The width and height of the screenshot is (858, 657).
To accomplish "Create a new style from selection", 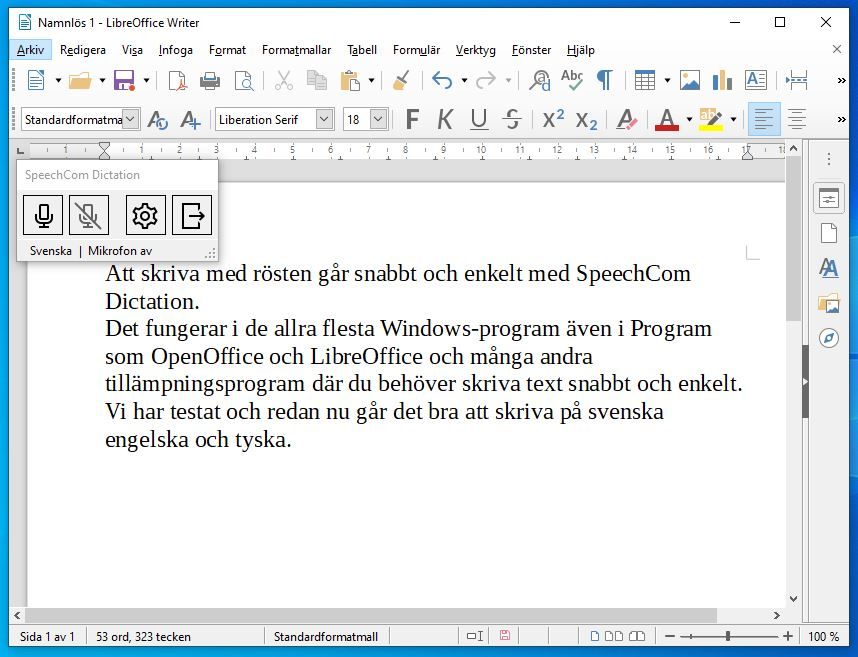I will point(190,119).
